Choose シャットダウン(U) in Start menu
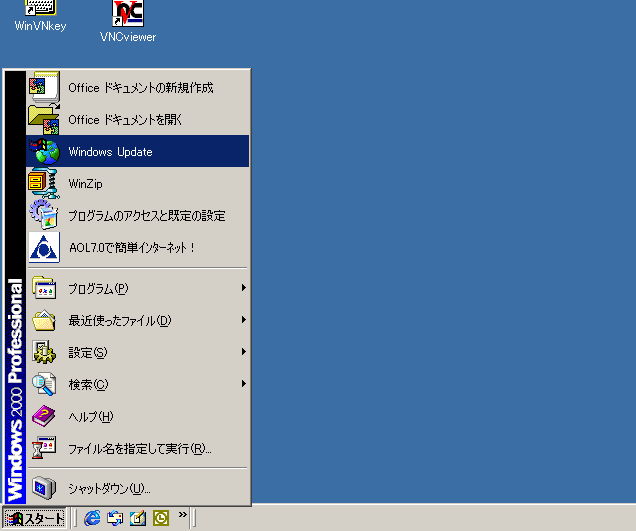The width and height of the screenshot is (636, 531). click(138, 488)
